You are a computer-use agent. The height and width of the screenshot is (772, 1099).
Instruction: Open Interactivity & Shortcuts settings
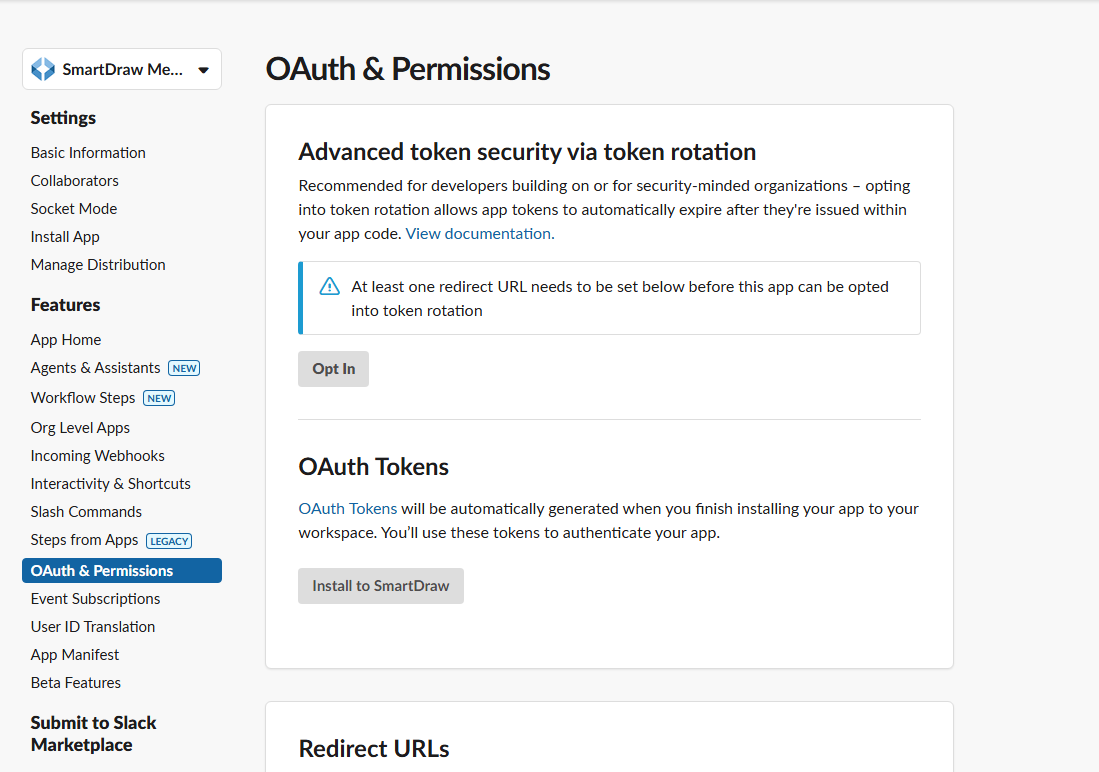tap(110, 483)
